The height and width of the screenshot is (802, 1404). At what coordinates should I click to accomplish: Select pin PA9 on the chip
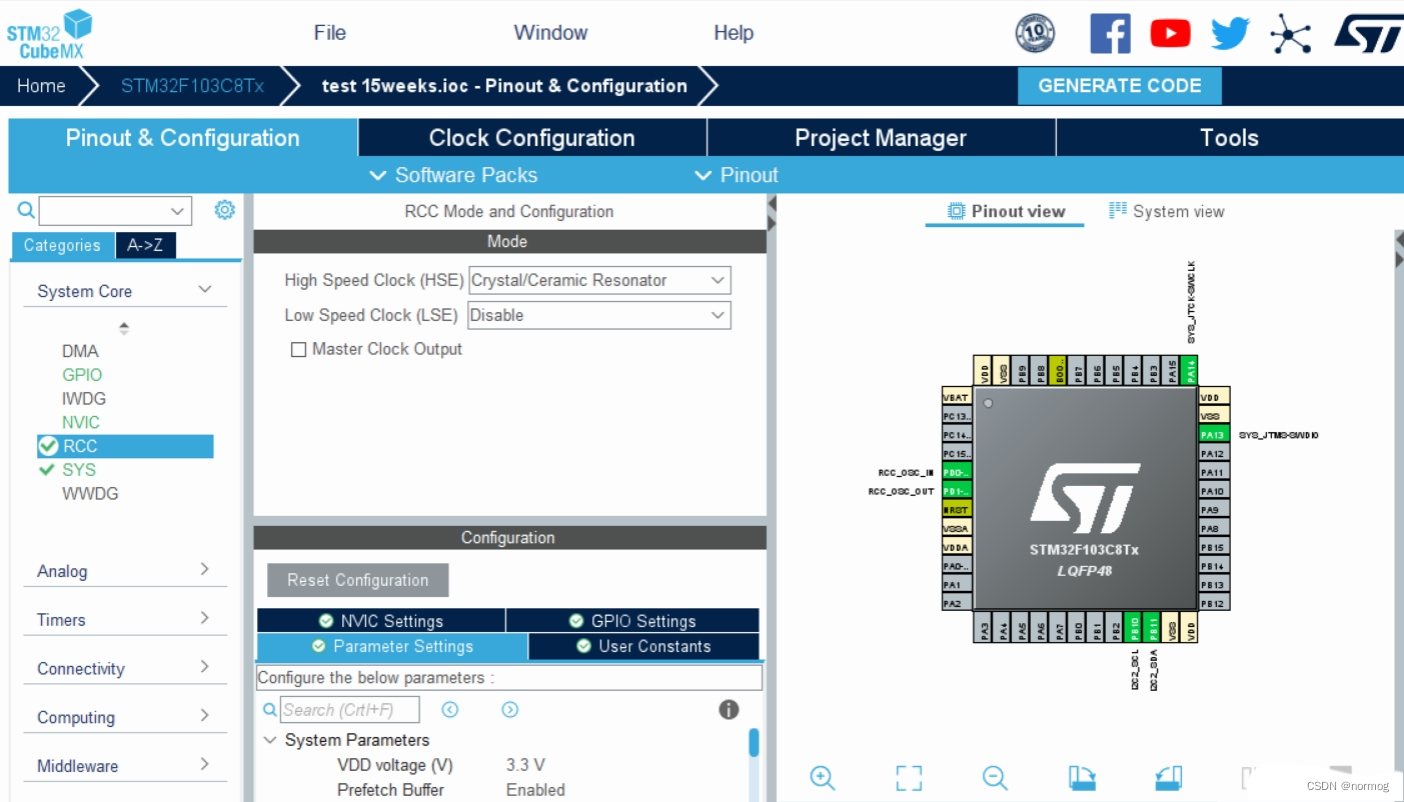(1213, 510)
